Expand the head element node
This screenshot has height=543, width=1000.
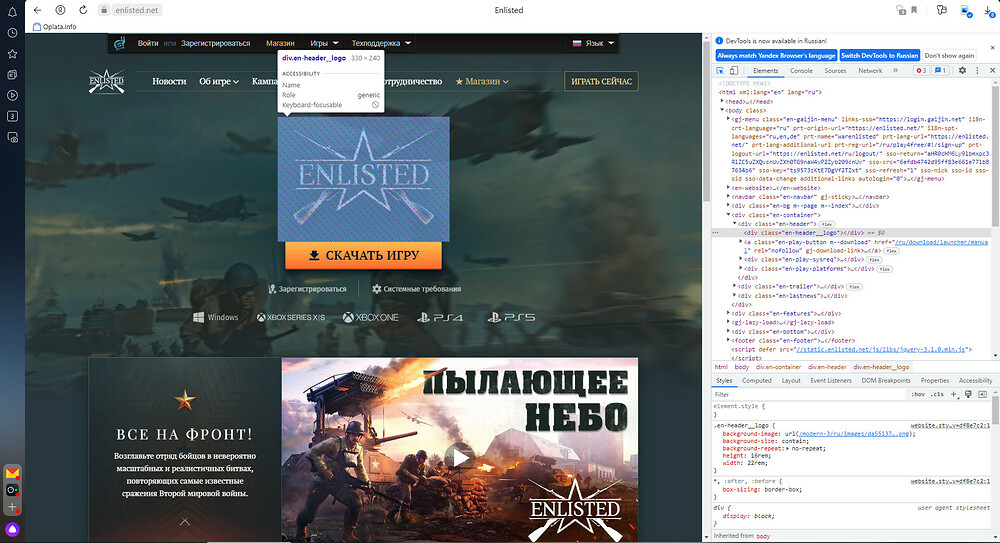pos(723,101)
